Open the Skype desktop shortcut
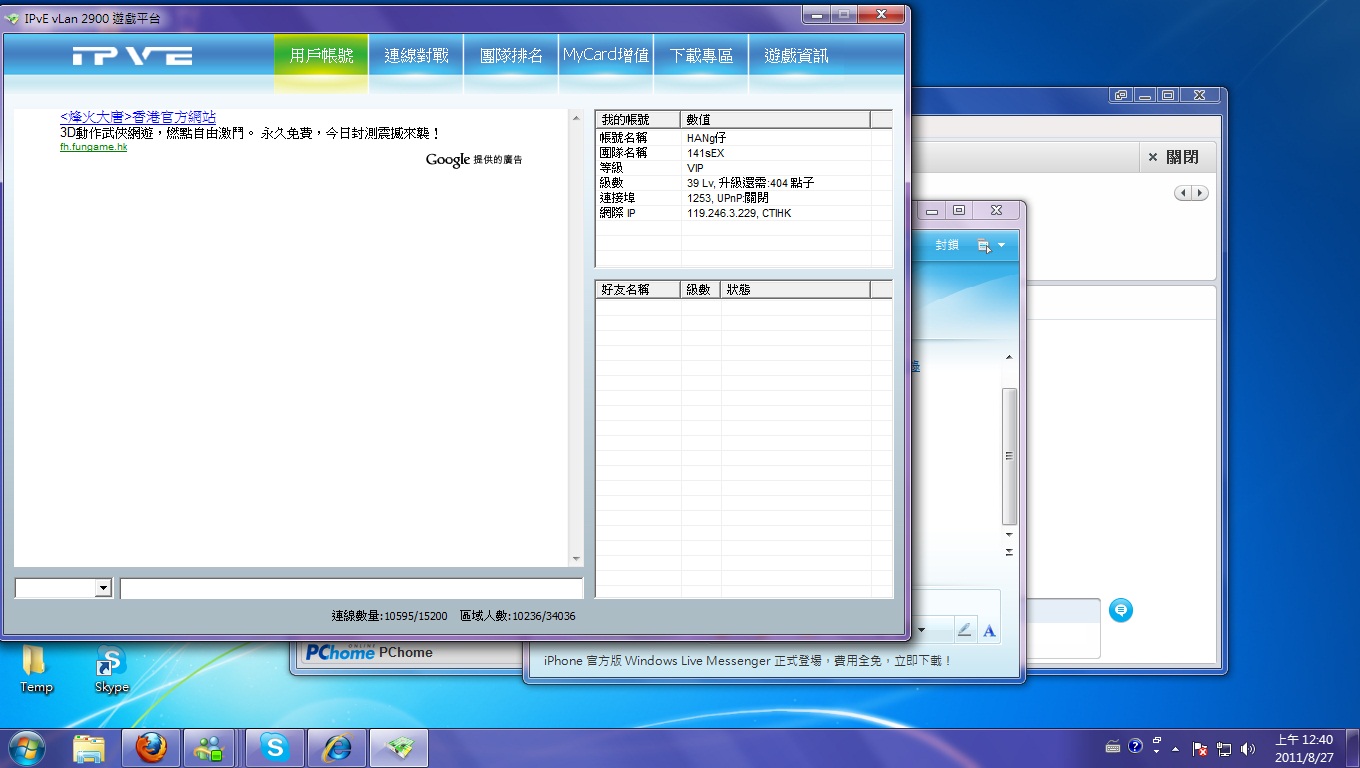 pos(111,668)
